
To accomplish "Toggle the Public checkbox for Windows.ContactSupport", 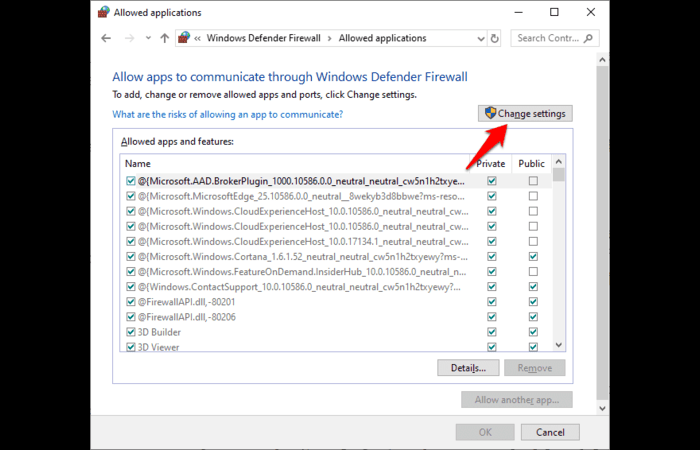I will click(533, 287).
